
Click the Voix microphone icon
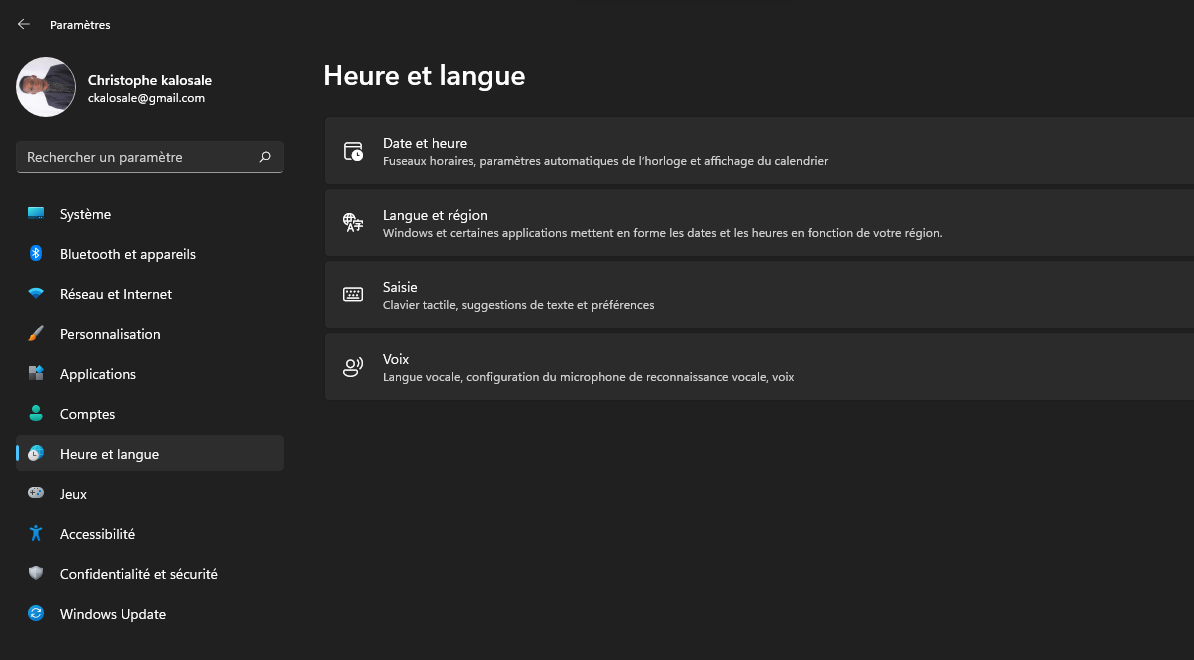point(353,366)
